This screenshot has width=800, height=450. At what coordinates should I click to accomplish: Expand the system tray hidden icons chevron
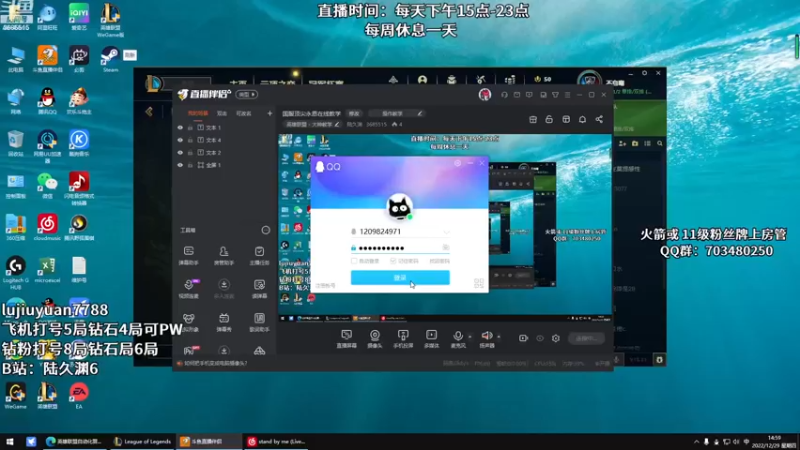(696, 441)
